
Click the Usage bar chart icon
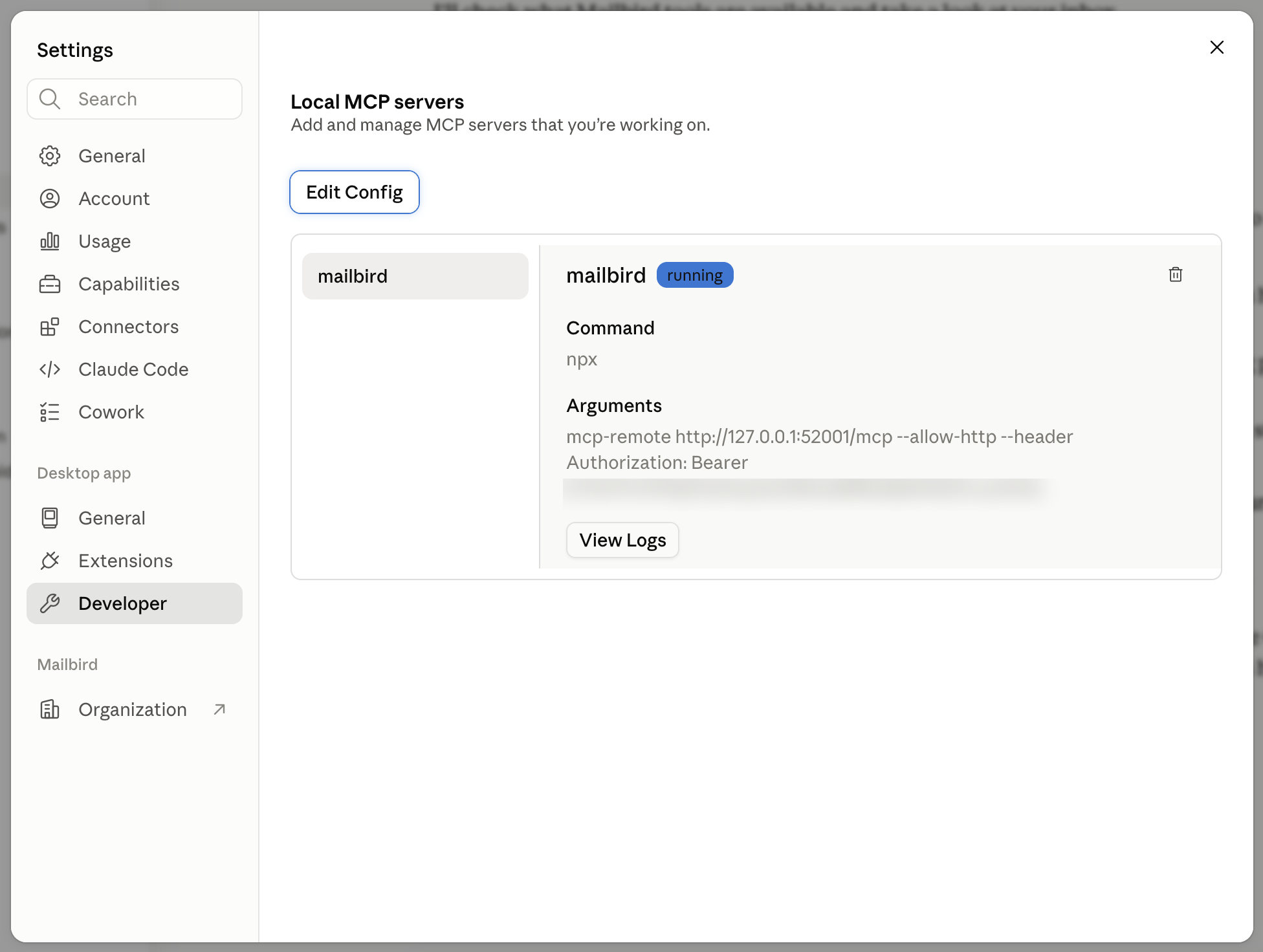(50, 241)
